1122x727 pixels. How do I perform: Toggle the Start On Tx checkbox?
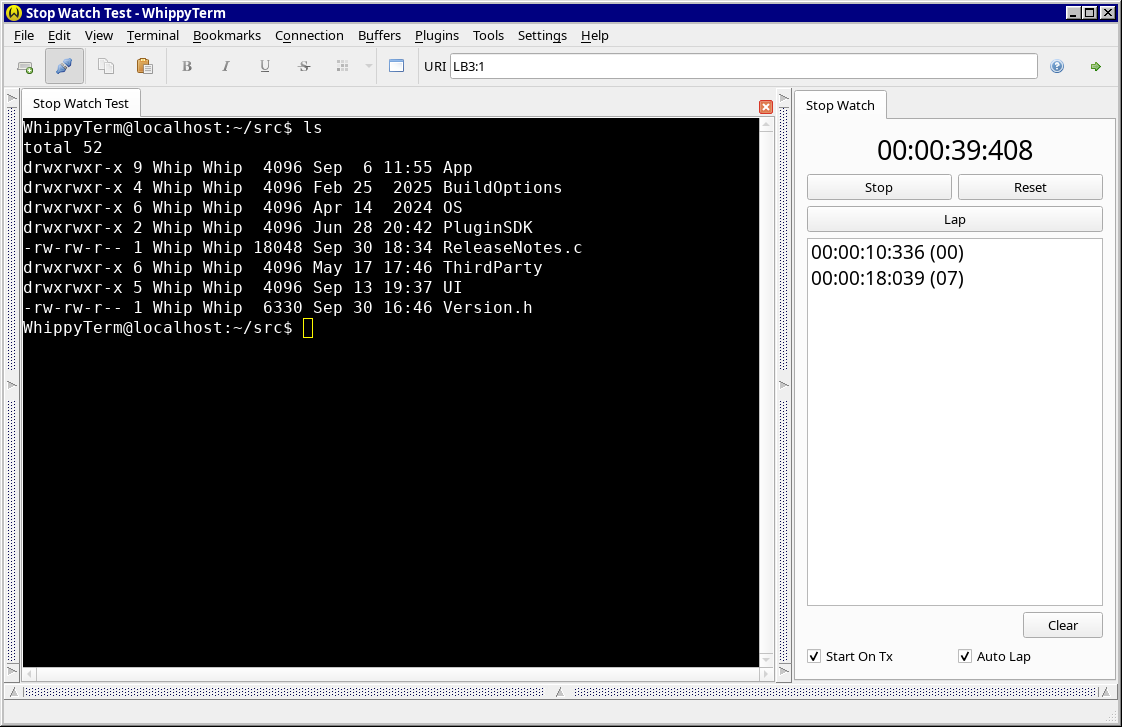coord(814,656)
